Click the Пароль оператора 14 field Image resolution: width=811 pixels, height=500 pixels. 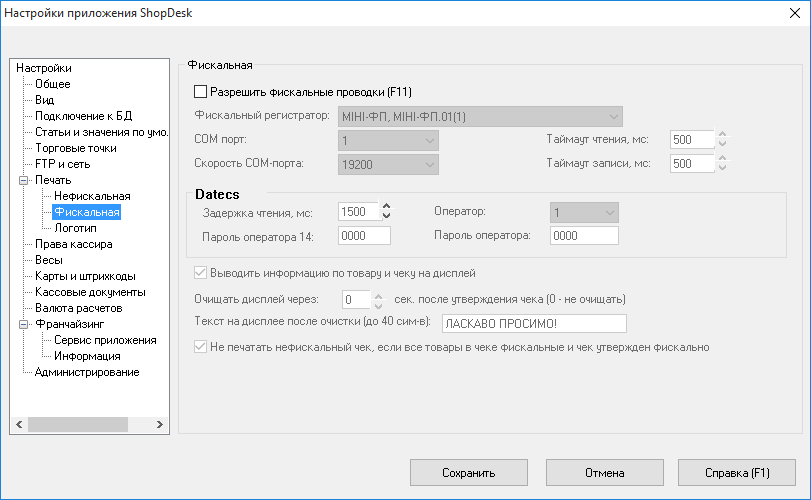pos(364,236)
